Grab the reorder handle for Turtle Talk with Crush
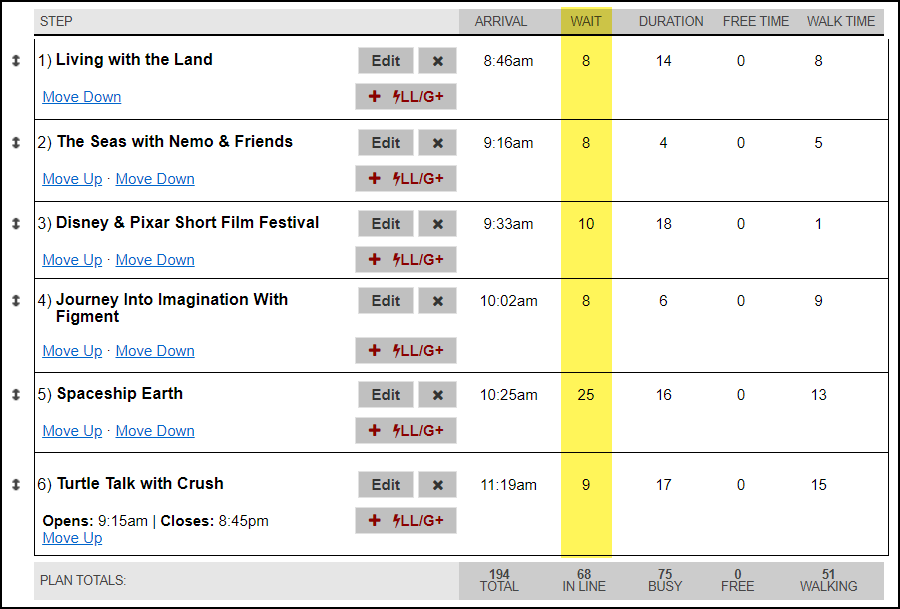This screenshot has height=609, width=900. click(16, 484)
